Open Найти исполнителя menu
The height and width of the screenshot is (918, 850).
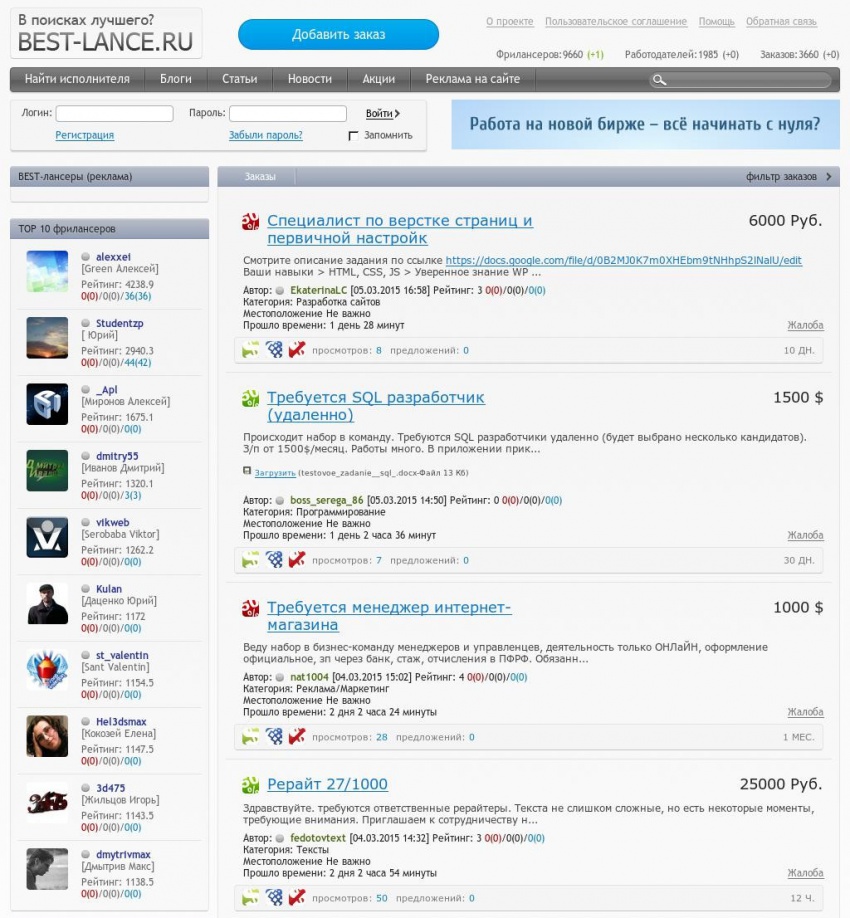click(77, 79)
